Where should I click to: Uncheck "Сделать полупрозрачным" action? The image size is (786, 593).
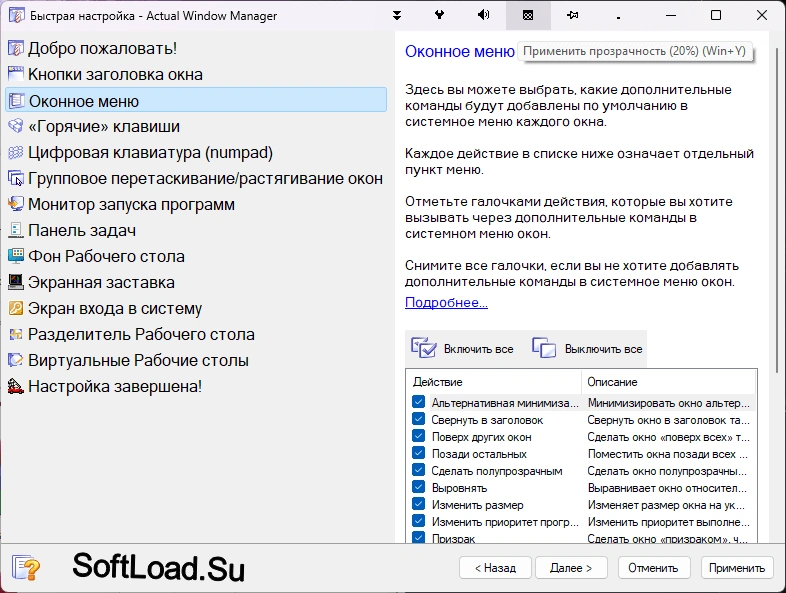[x=419, y=470]
